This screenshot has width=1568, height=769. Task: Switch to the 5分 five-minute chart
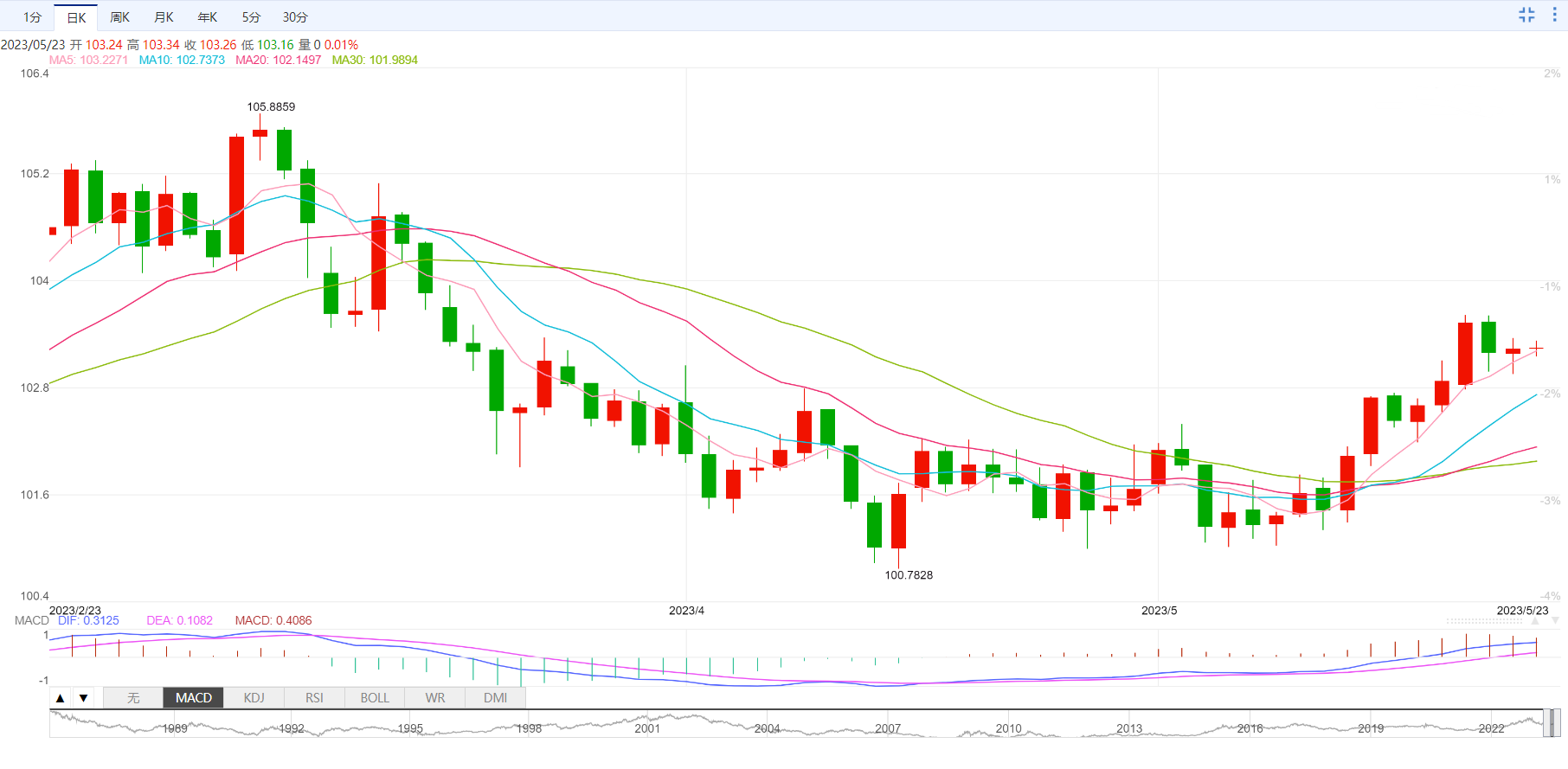(x=251, y=17)
